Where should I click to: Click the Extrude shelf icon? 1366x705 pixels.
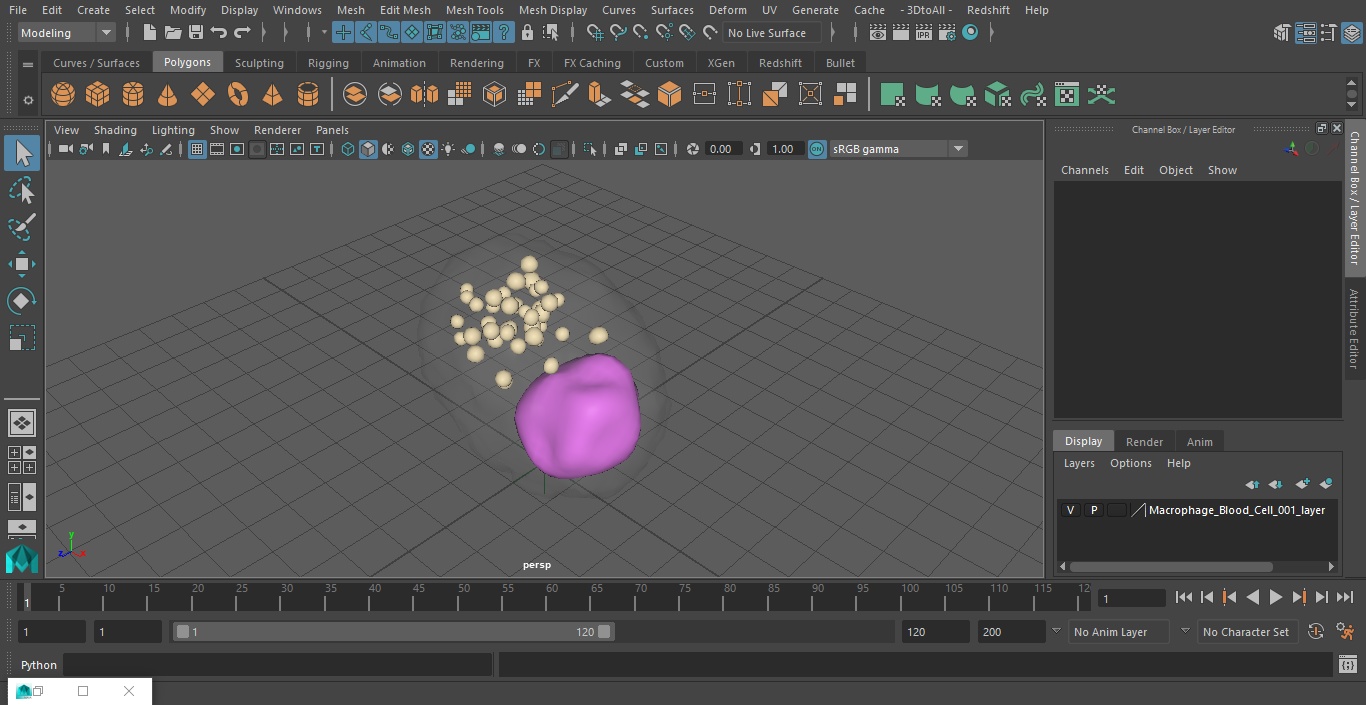tap(599, 95)
